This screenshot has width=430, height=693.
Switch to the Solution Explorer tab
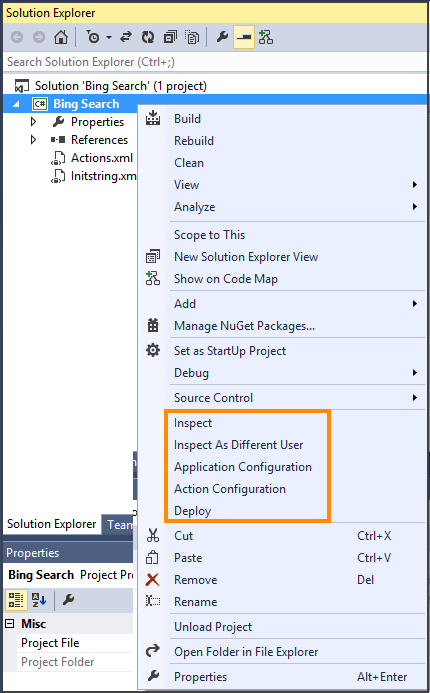tap(52, 524)
